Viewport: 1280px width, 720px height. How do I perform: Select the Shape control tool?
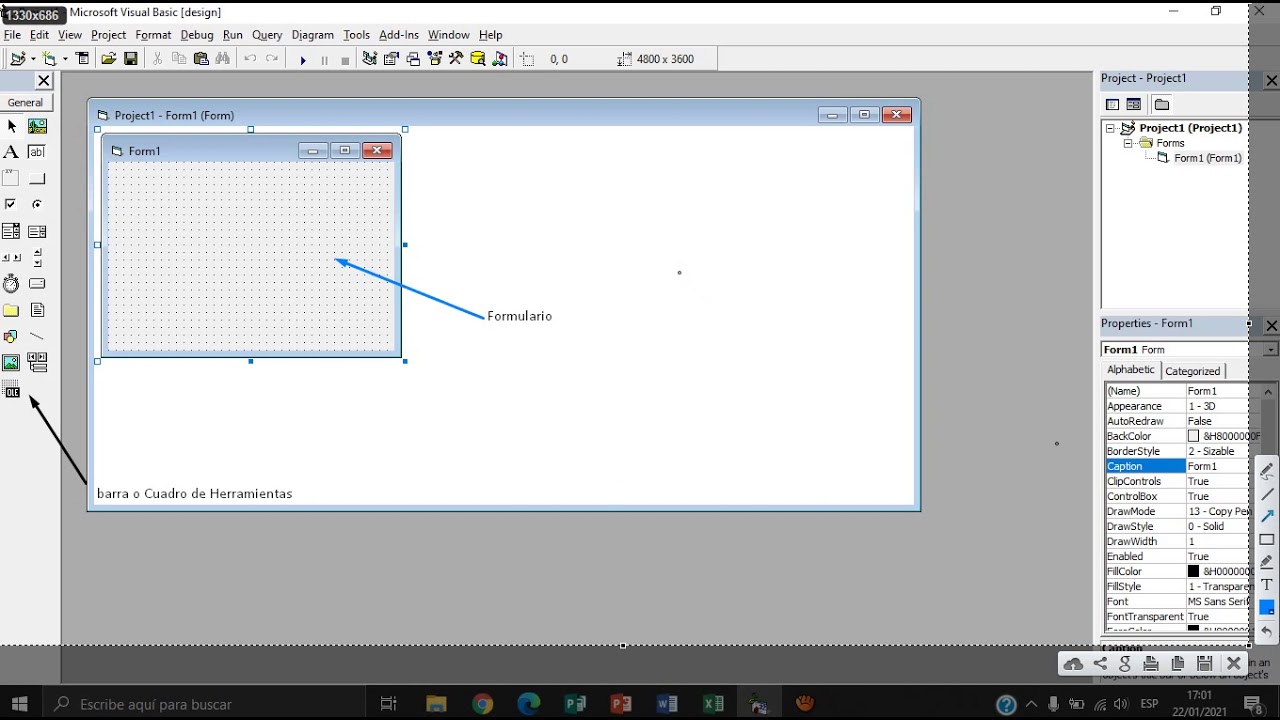[x=11, y=337]
